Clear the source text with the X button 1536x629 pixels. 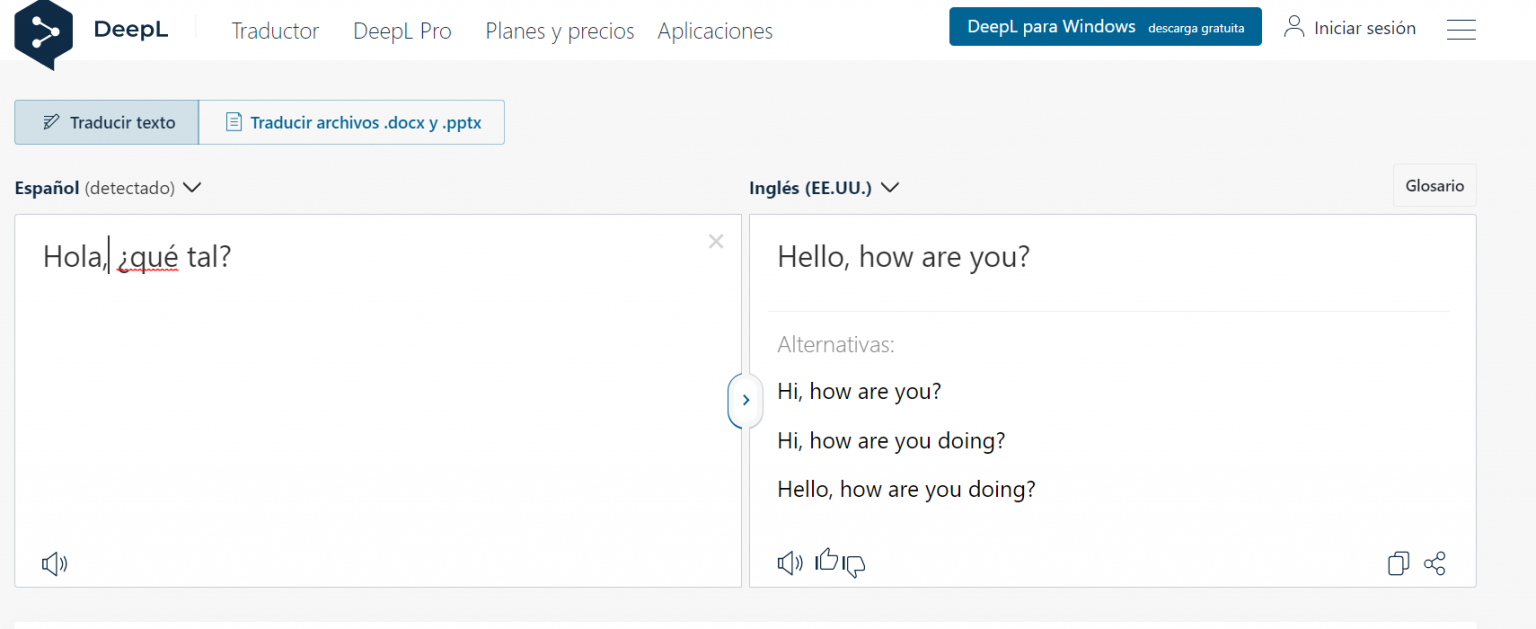[716, 241]
